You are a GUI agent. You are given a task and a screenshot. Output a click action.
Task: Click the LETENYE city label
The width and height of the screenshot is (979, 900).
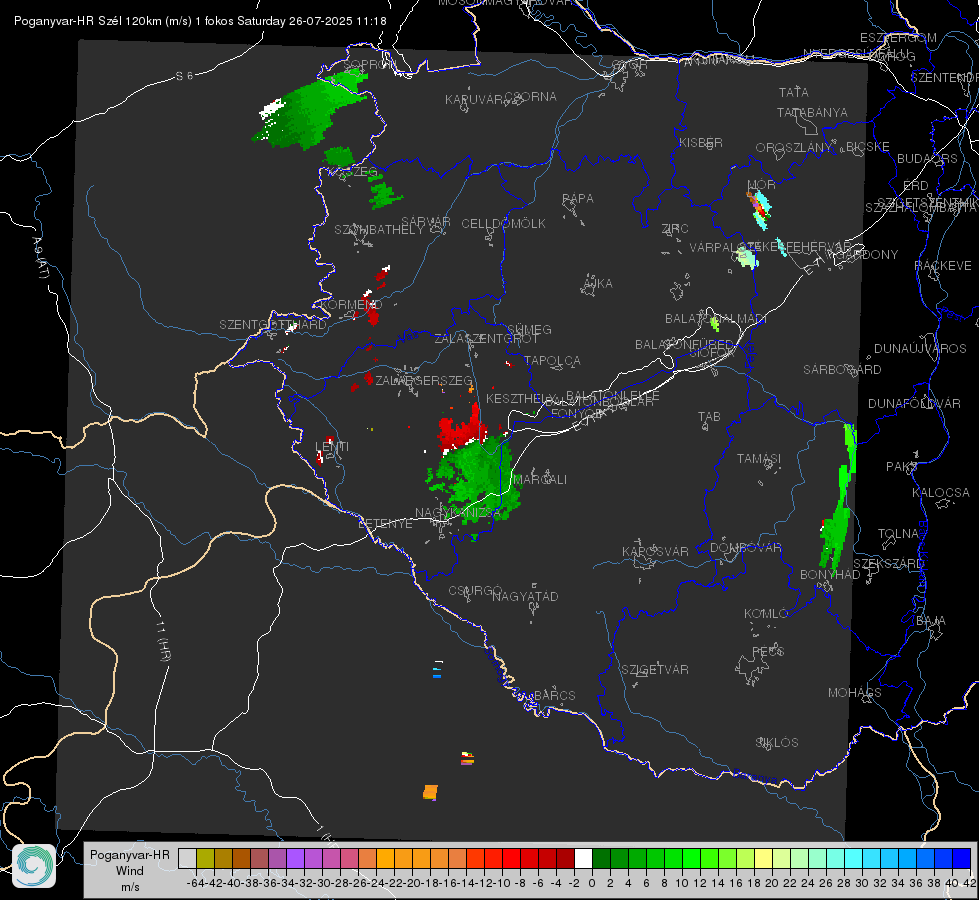click(x=385, y=524)
